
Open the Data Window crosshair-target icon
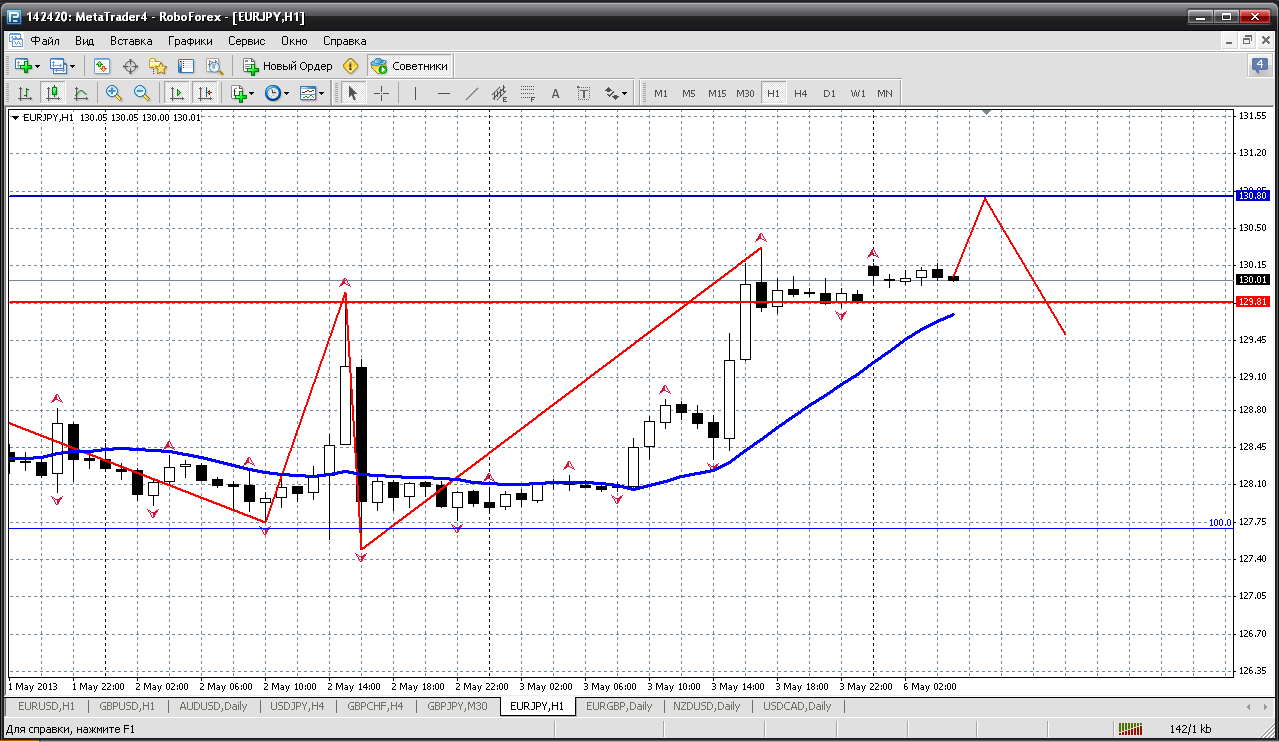tap(130, 66)
